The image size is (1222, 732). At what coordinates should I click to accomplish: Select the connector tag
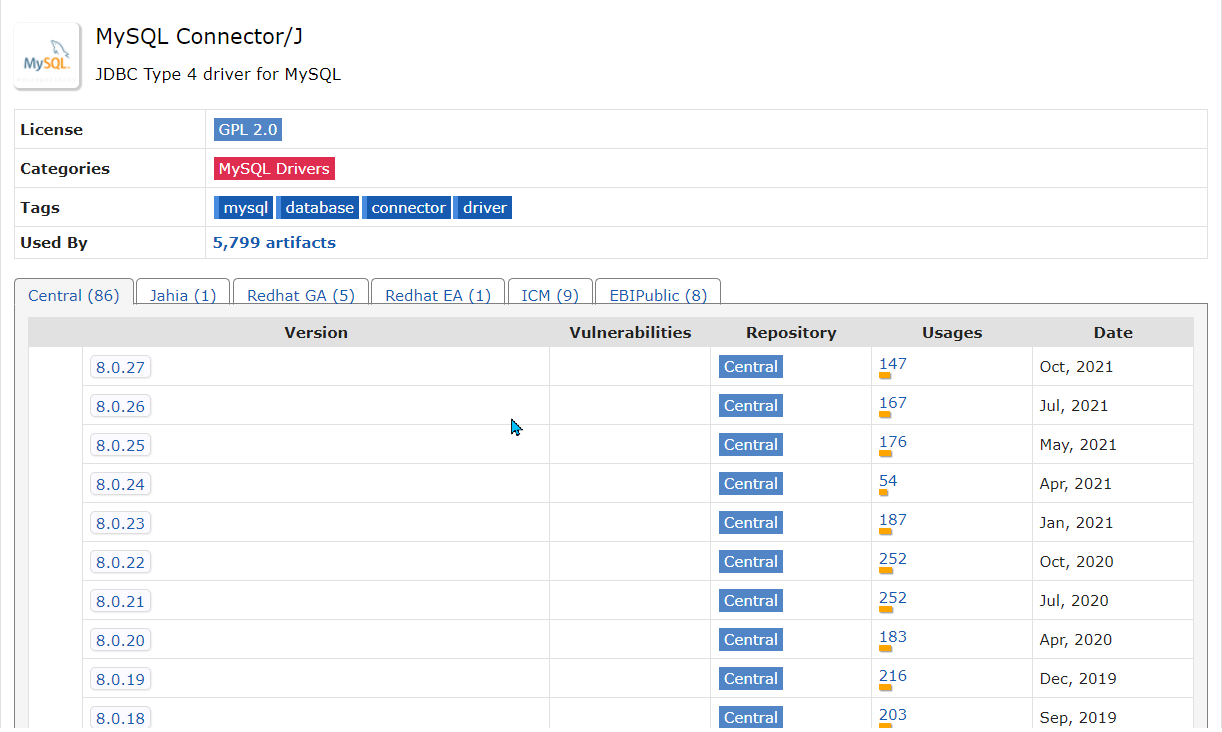[x=407, y=207]
